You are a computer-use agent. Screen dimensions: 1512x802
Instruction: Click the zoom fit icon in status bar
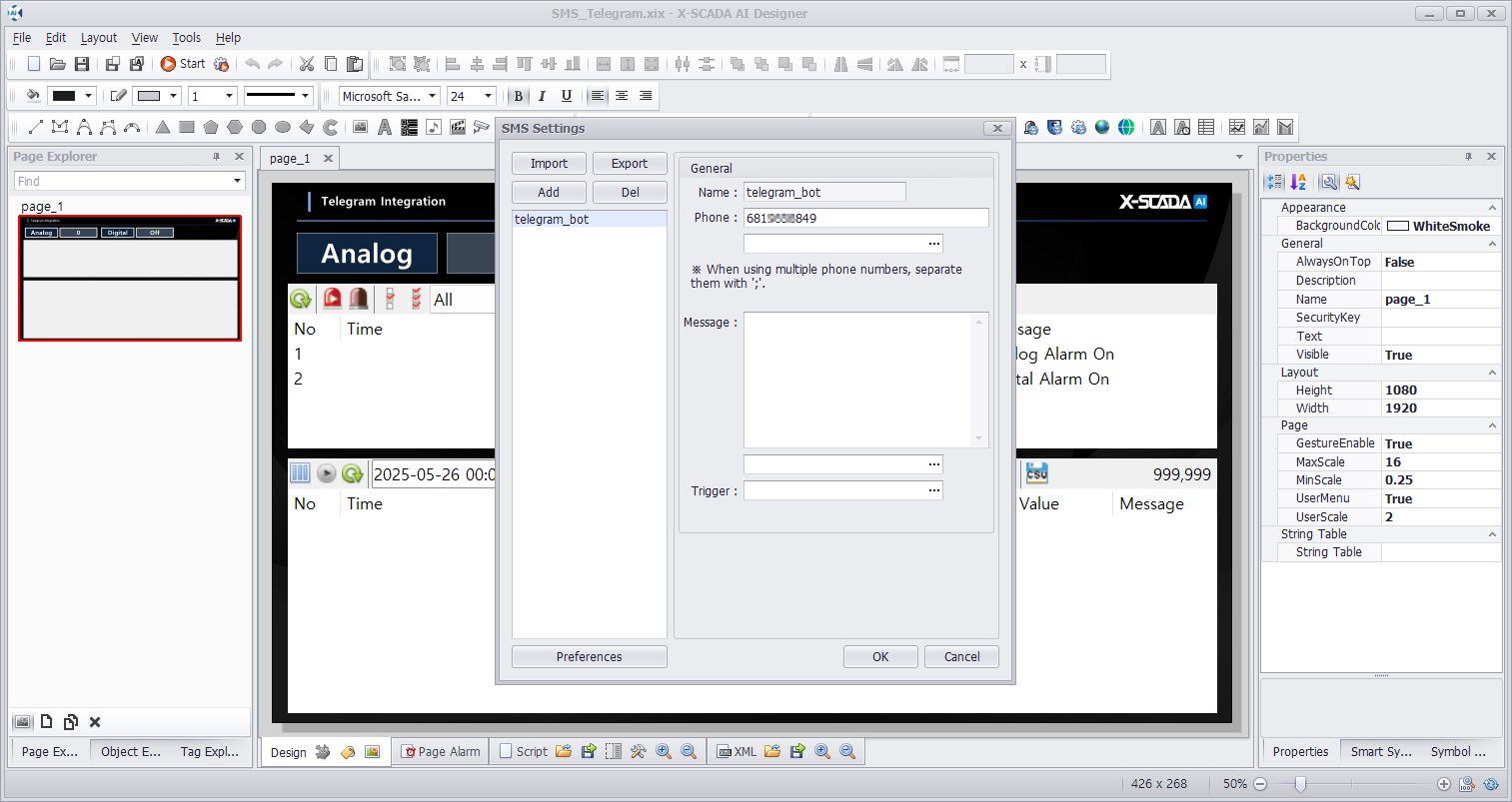[x=1467, y=784]
